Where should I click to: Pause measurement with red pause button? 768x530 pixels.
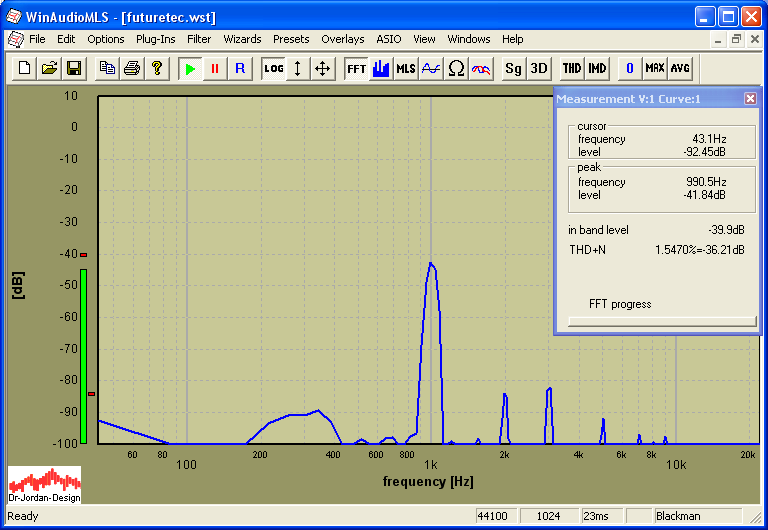pyautogui.click(x=215, y=68)
